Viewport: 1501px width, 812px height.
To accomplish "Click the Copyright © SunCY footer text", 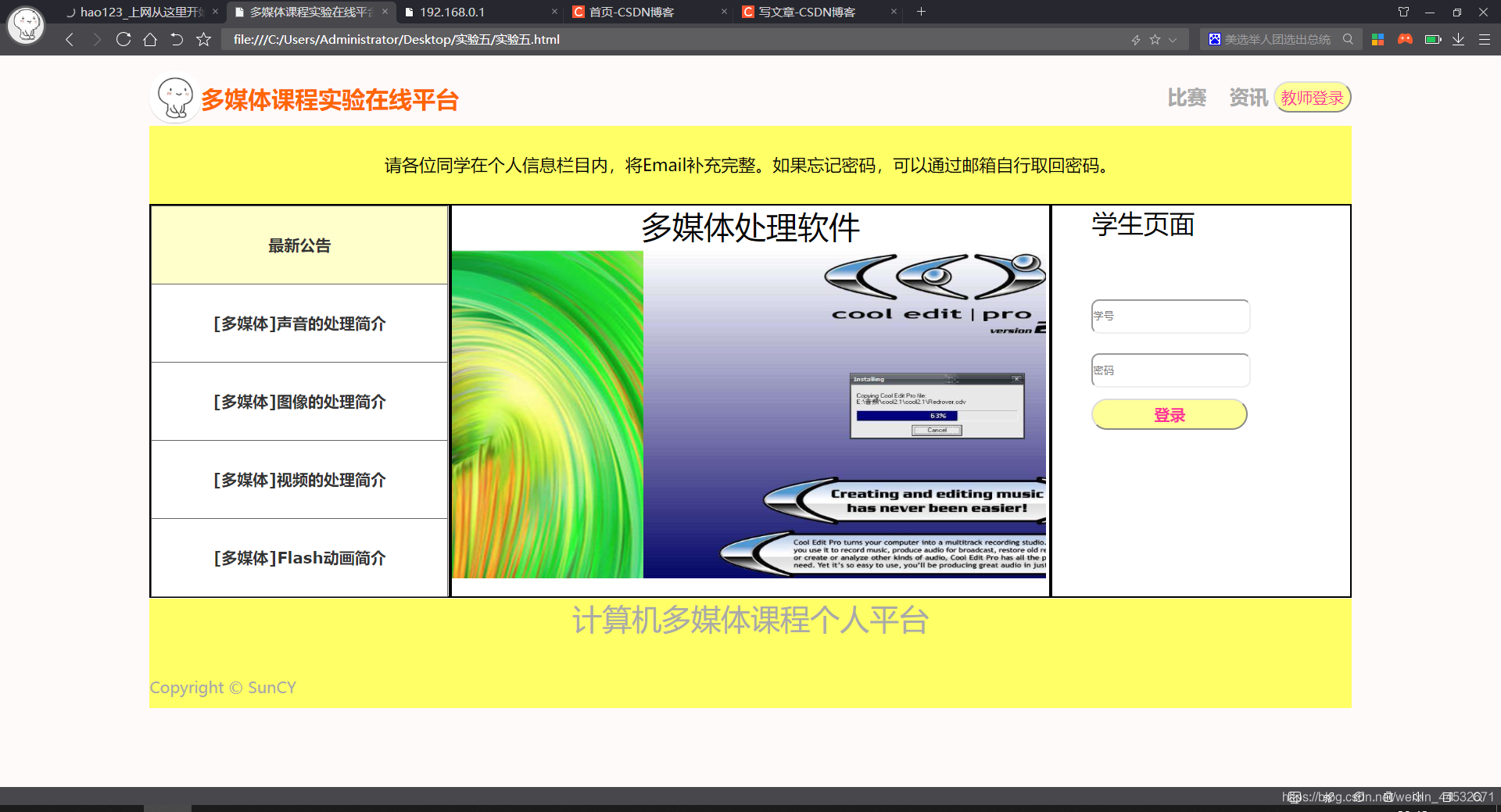I will [223, 688].
